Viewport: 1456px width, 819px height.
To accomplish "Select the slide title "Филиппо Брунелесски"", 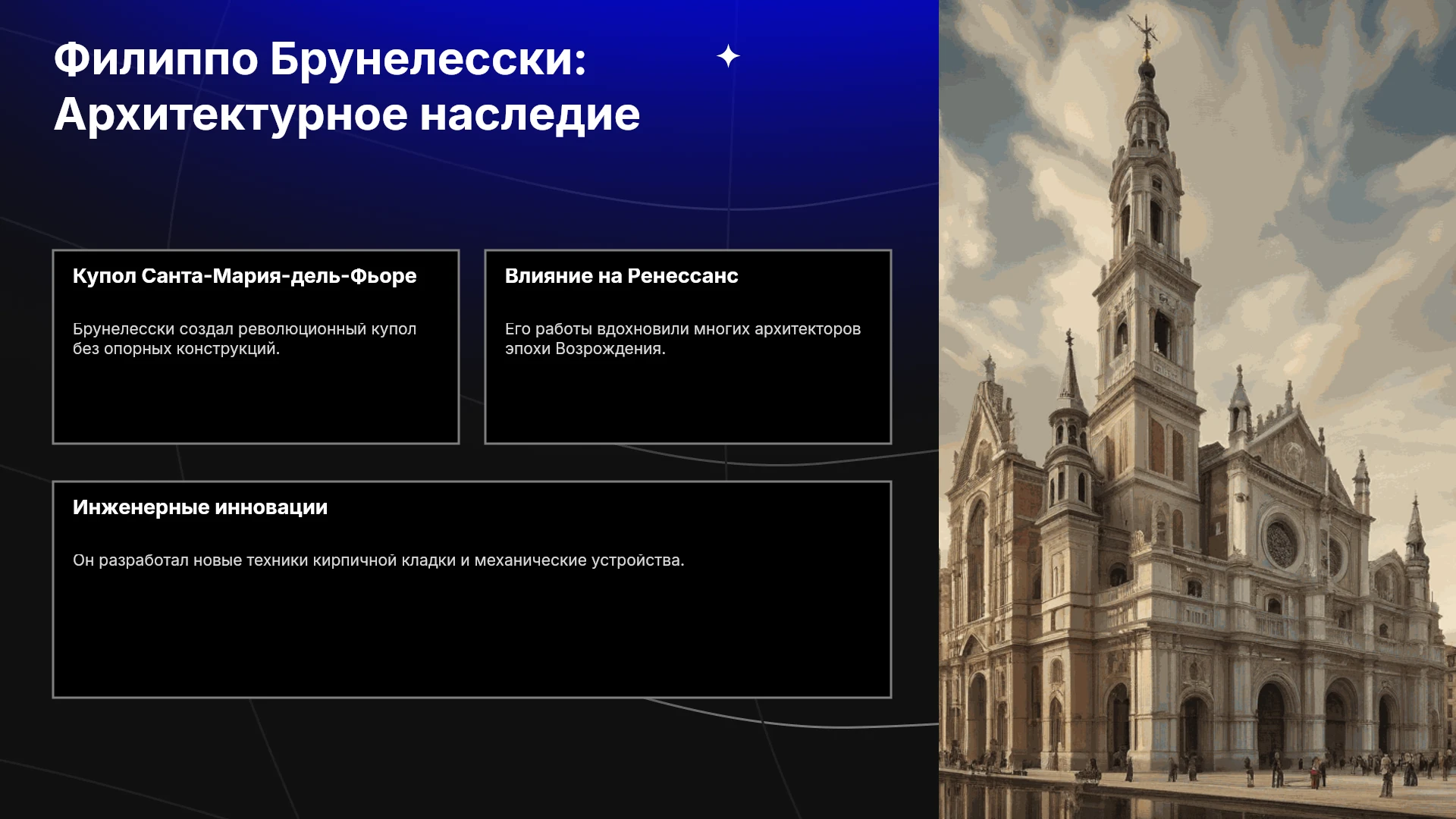I will click(x=319, y=59).
